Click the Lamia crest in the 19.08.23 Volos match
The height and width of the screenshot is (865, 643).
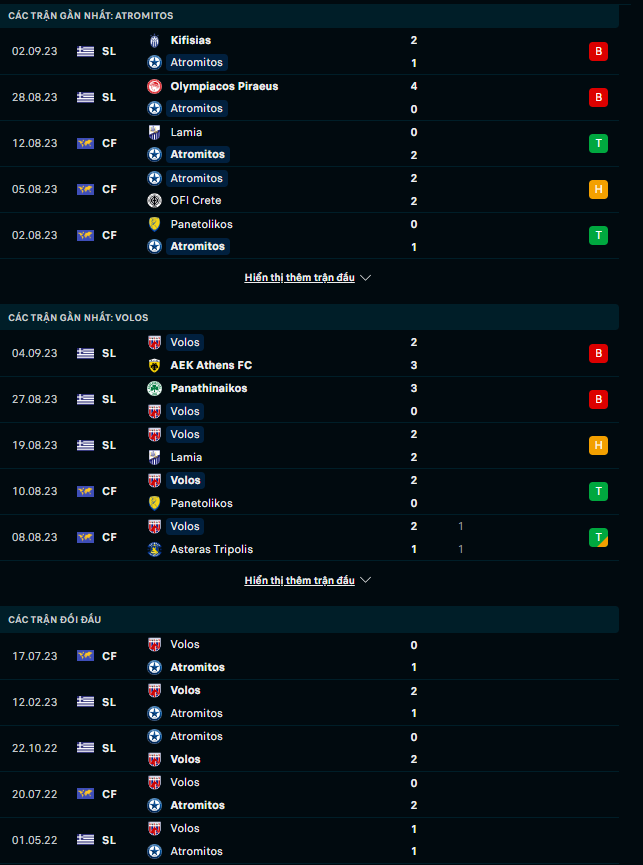[x=154, y=457]
